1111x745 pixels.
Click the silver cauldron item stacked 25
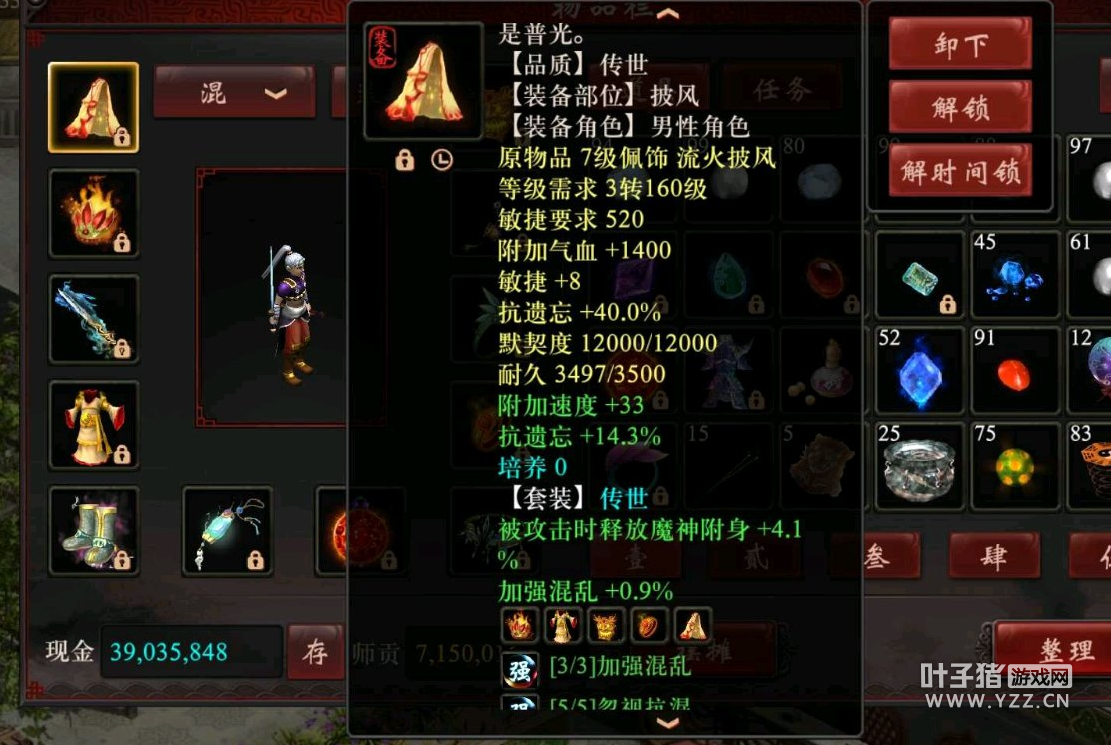(x=919, y=466)
